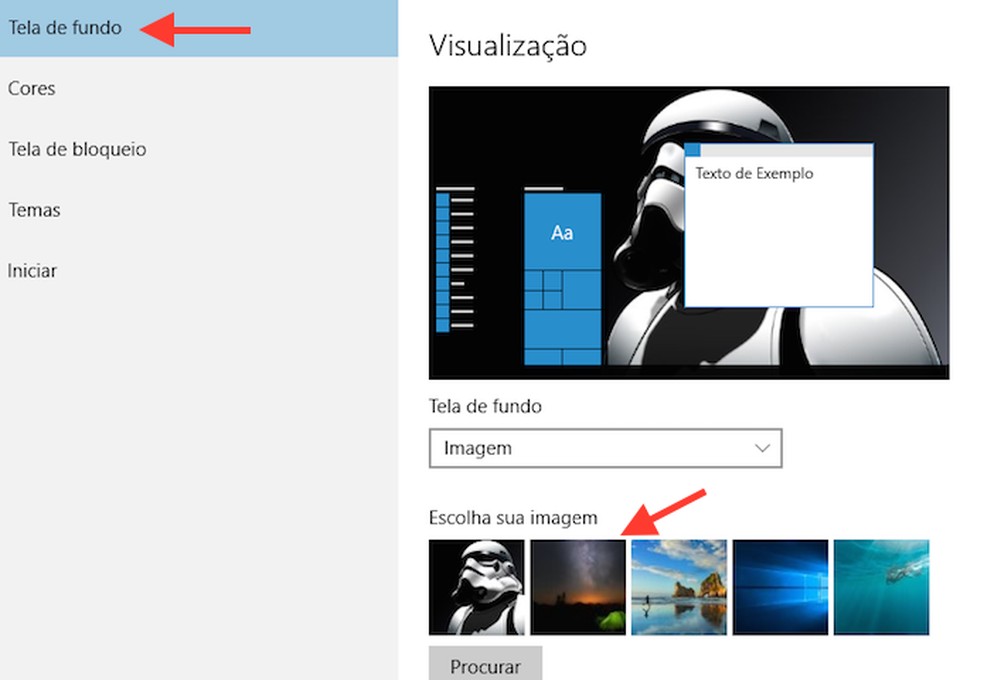
Task: Select the night sky camping wallpaper thumbnail
Action: [578, 587]
